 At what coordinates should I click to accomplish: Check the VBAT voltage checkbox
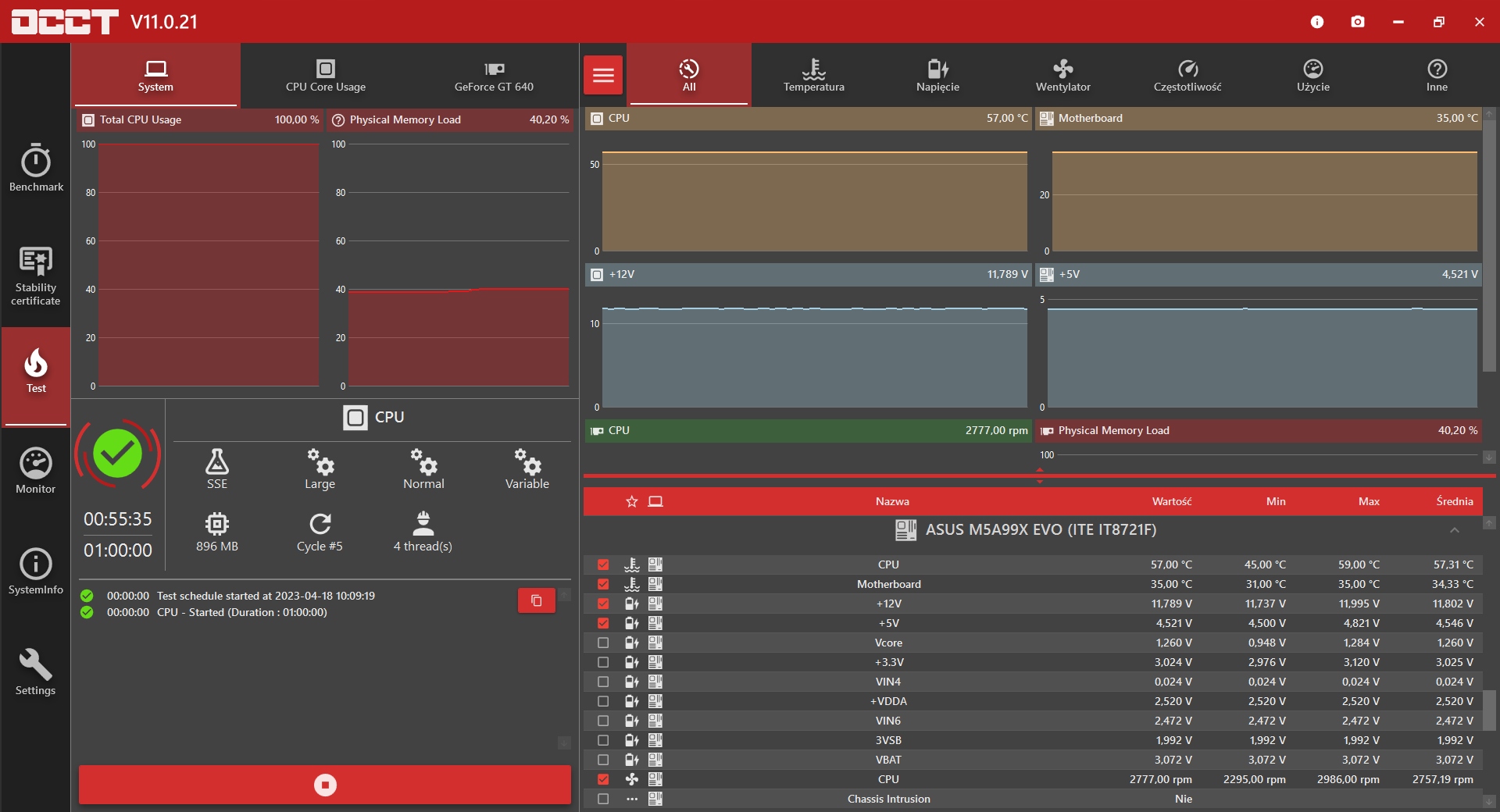603,760
